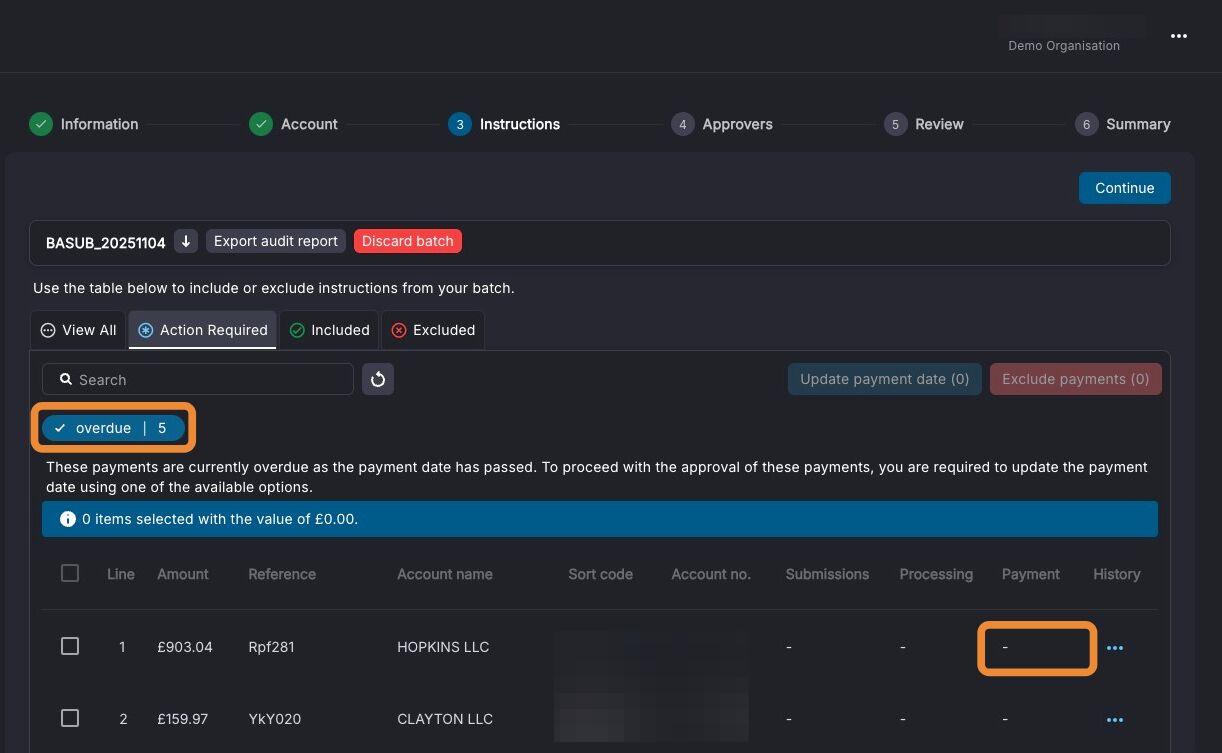Click the green check icon on Information step
Image resolution: width=1222 pixels, height=753 pixels.
click(40, 124)
